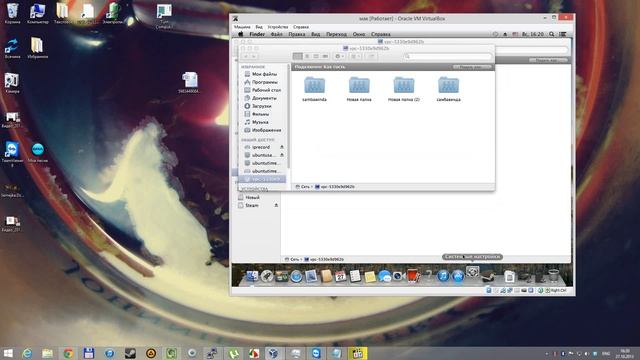Open the Finder arrange-by dropdown

tap(356, 56)
